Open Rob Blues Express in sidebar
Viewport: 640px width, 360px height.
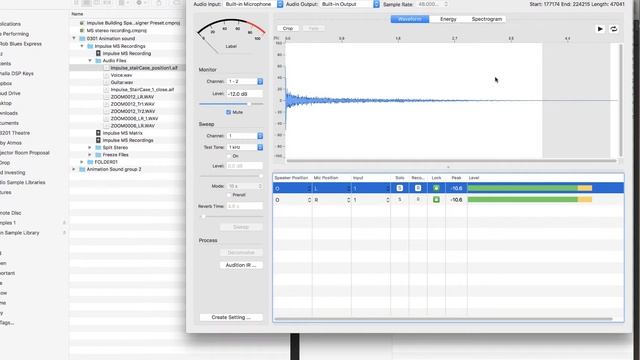click(20, 44)
